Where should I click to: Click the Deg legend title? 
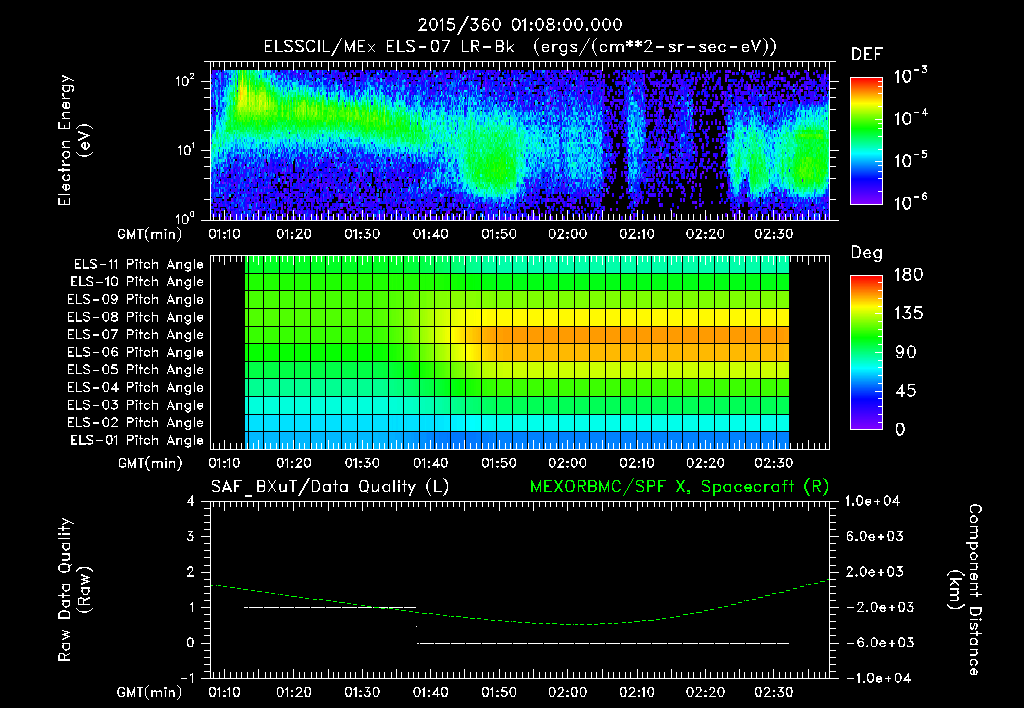[867, 253]
